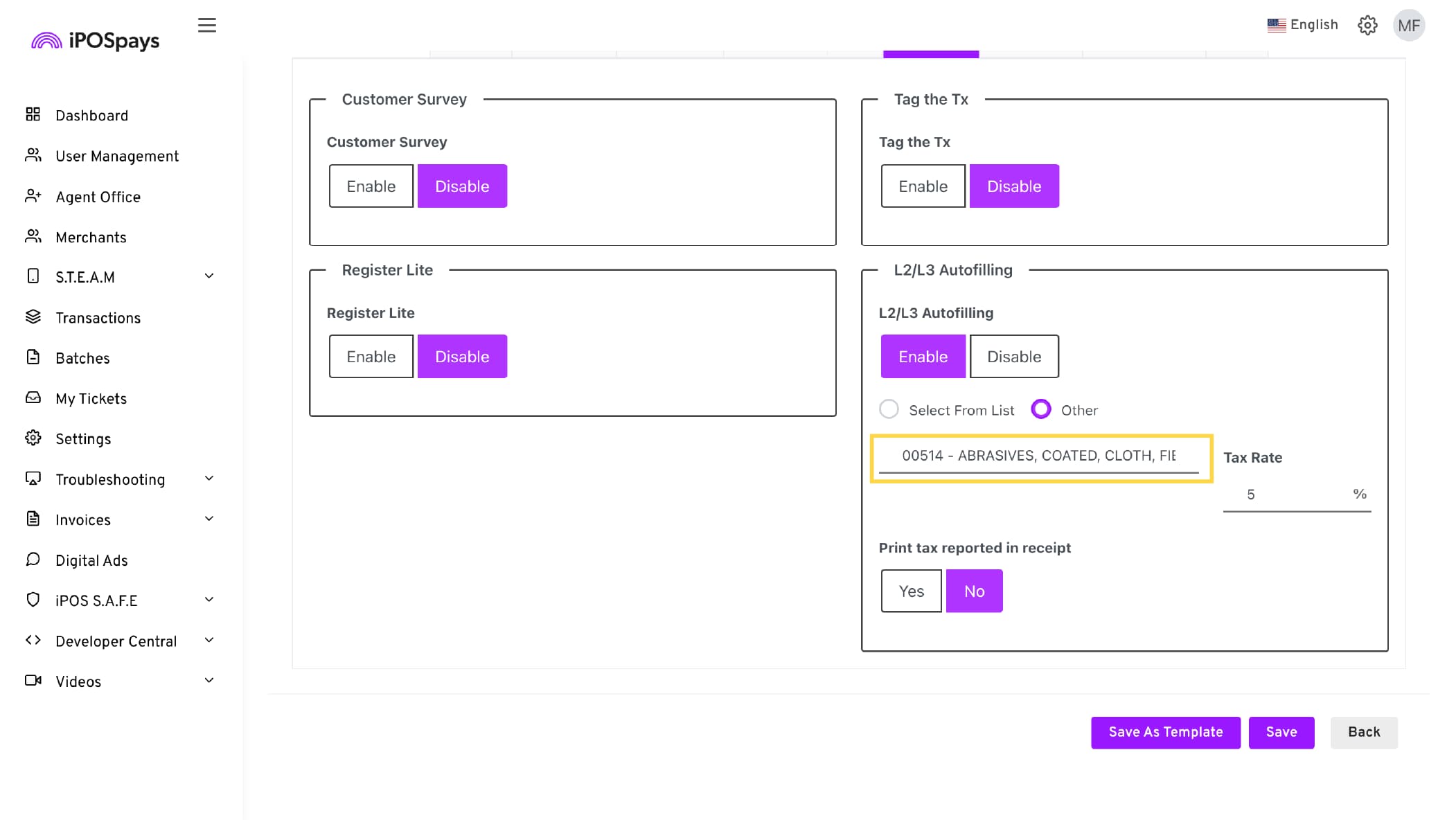Open Transactions page
The image size is (1456, 820).
[98, 318]
